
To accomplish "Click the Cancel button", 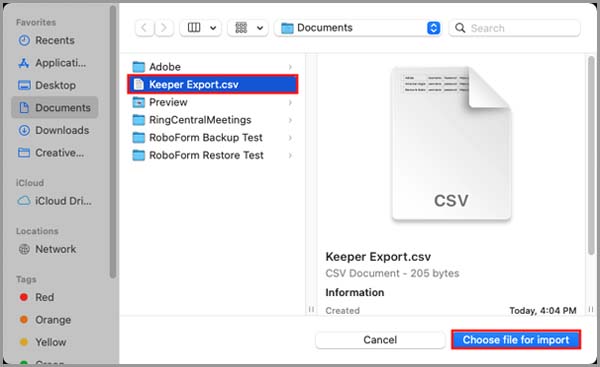I will (380, 340).
